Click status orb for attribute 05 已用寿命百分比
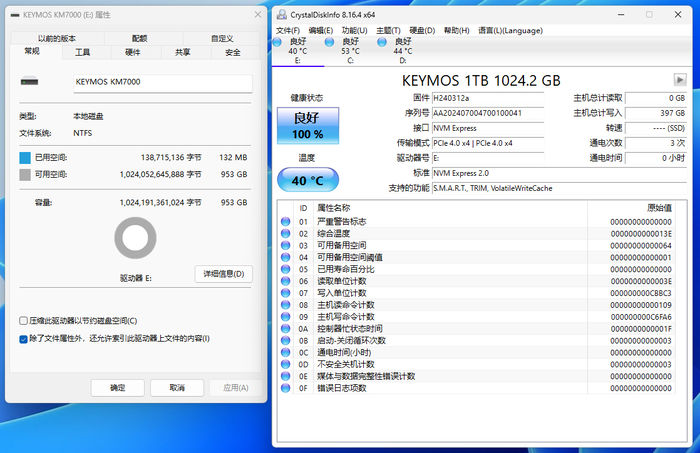 point(286,269)
